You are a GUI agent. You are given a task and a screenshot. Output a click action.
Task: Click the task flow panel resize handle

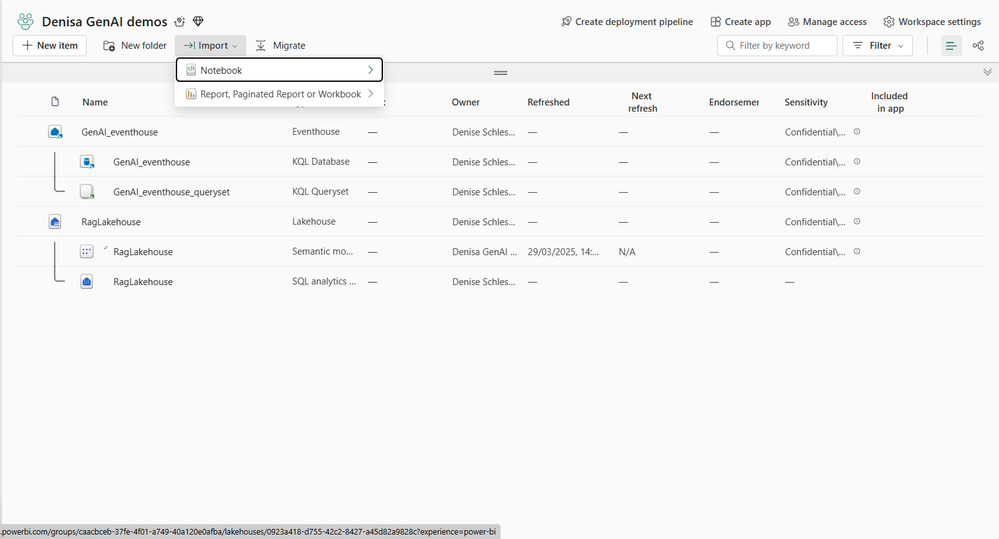coord(501,73)
